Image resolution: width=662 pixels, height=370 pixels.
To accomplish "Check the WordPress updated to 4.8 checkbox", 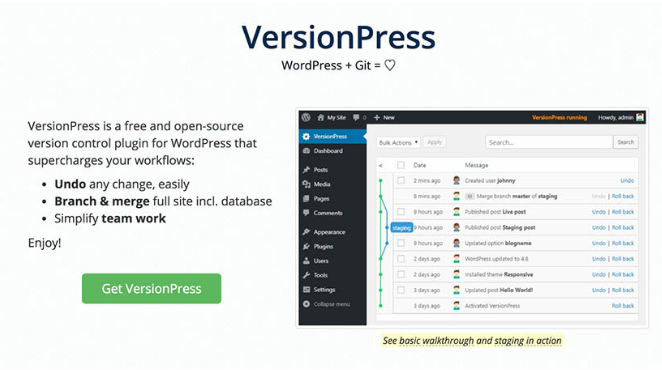I will tap(401, 258).
